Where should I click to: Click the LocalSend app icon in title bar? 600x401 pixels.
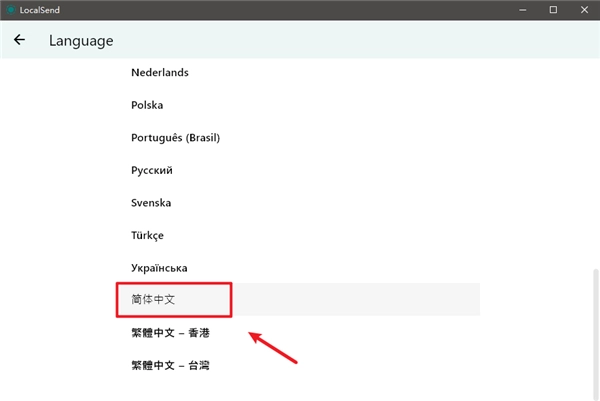11,9
